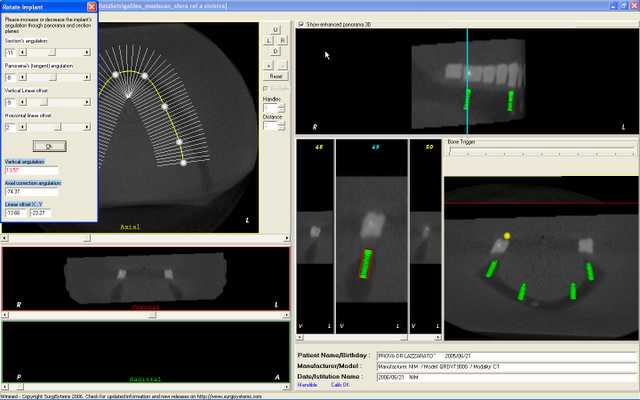Screen dimensions: 640x400
Task: Toggle the disabled checkbox below Reset
Action: pos(266,89)
